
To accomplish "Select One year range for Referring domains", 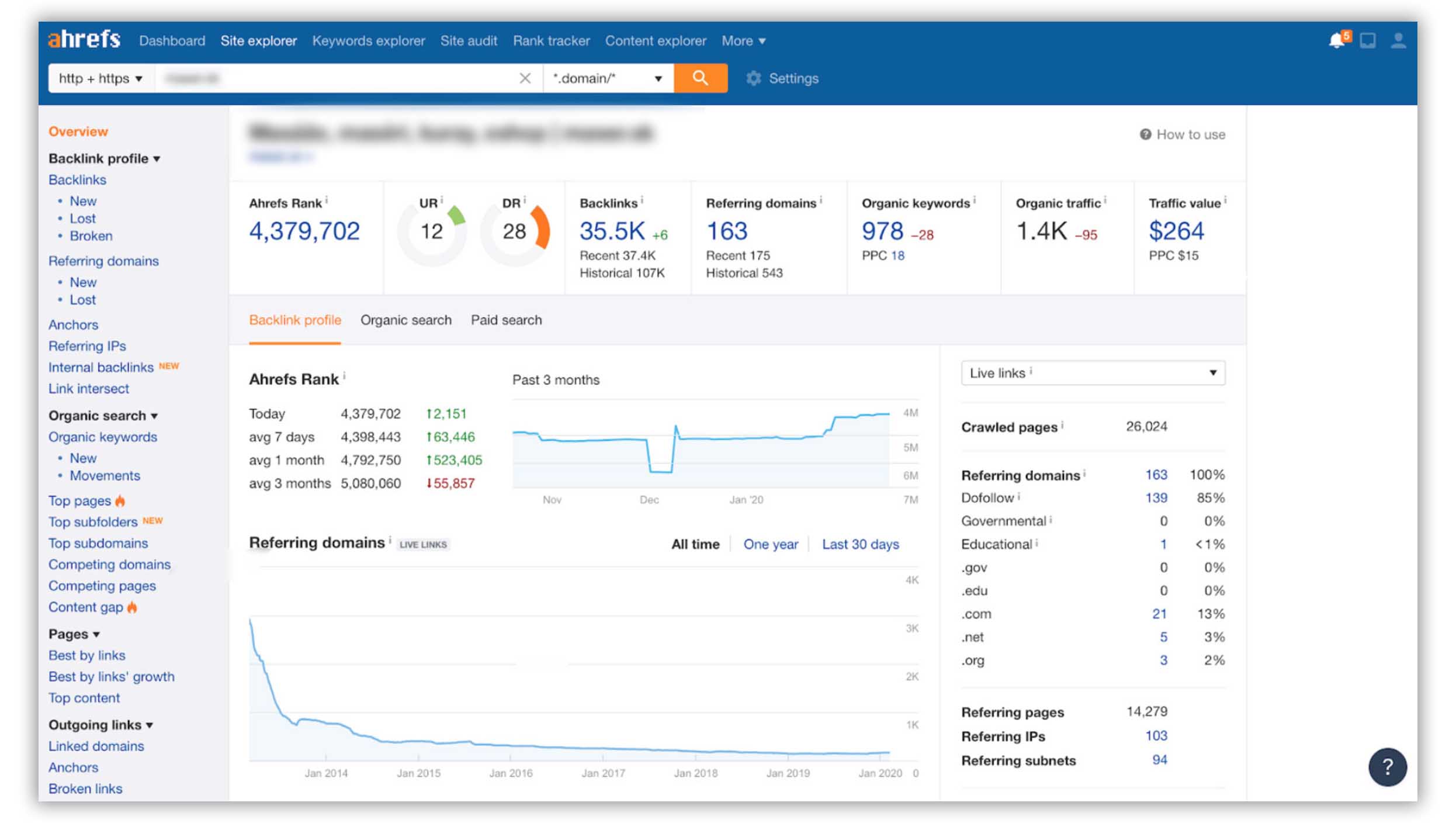I will pos(771,544).
